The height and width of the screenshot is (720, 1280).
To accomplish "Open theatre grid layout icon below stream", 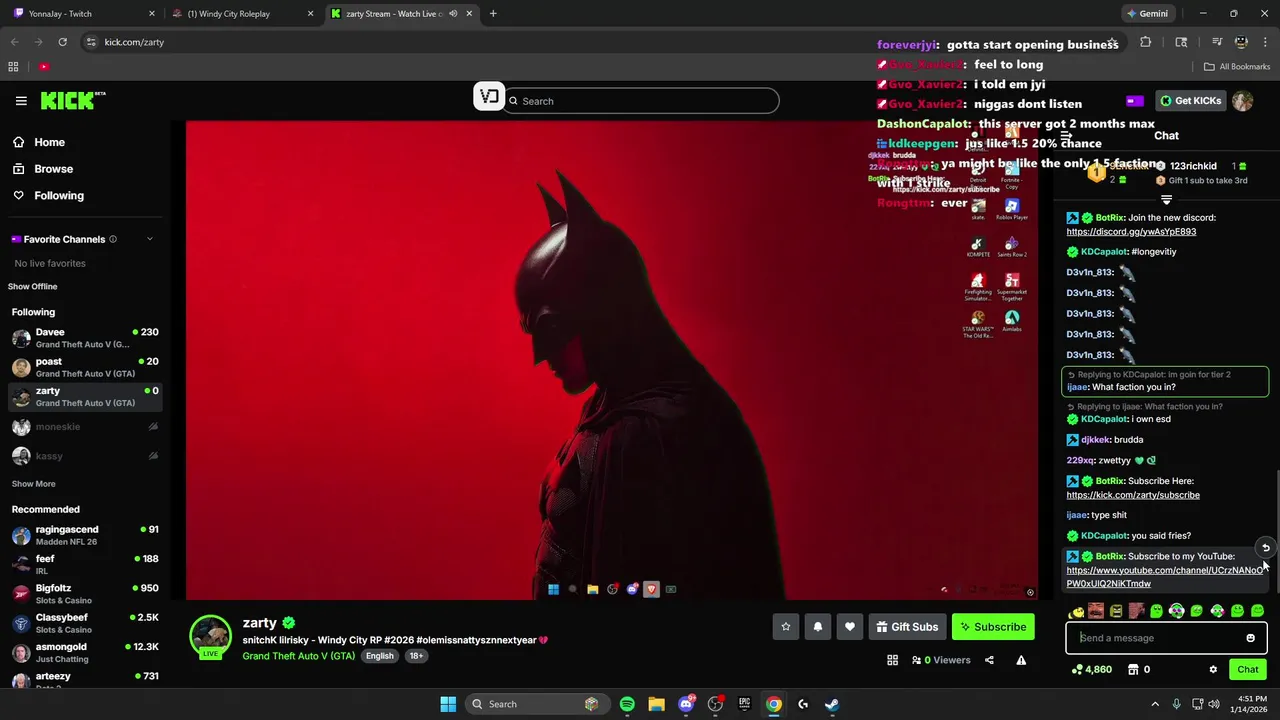I will [x=892, y=660].
